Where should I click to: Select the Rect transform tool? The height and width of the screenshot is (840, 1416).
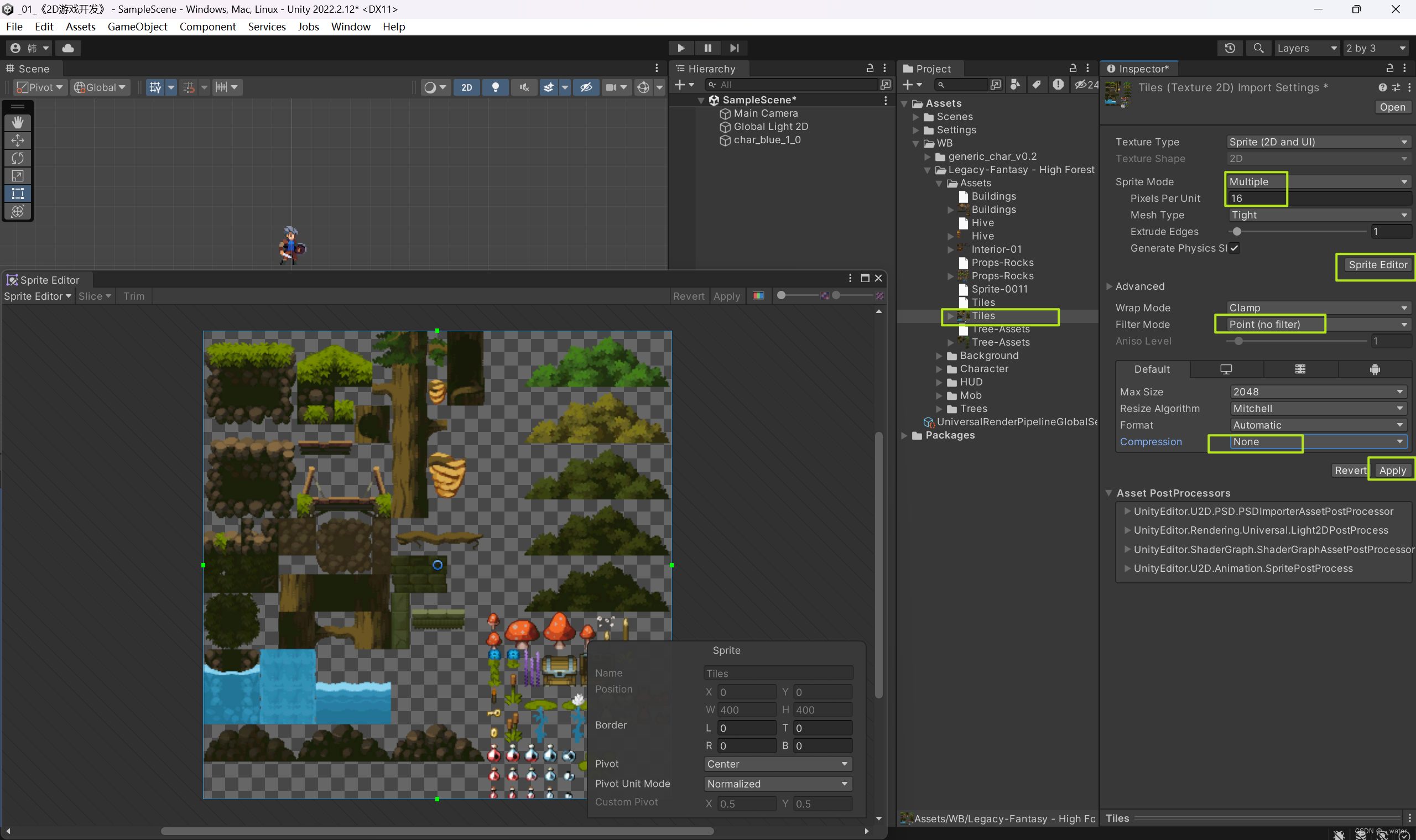(18, 194)
